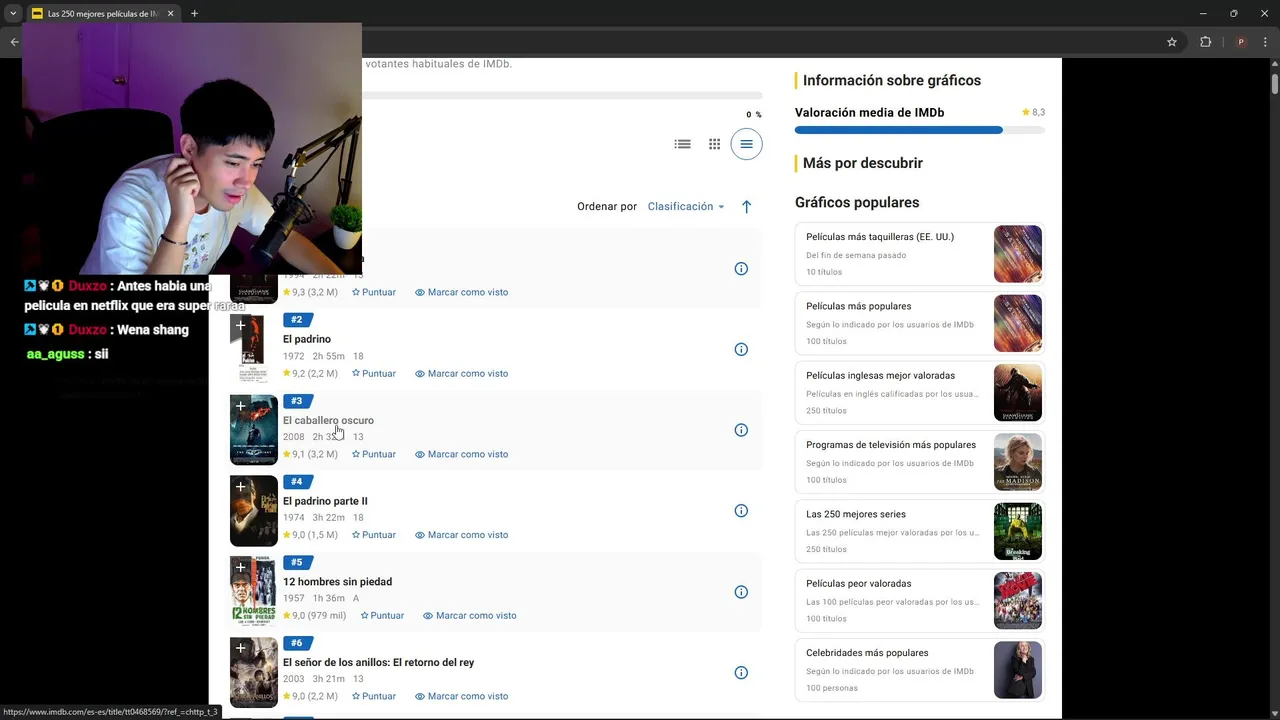The height and width of the screenshot is (720, 1280).
Task: Switch to grid view icon
Action: [714, 144]
